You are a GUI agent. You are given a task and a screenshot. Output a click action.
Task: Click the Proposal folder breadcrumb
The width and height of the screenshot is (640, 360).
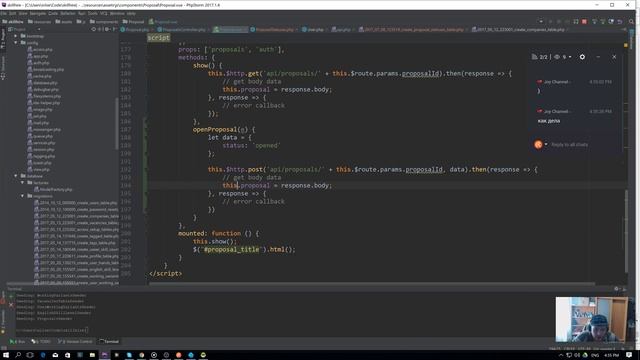point(133,22)
